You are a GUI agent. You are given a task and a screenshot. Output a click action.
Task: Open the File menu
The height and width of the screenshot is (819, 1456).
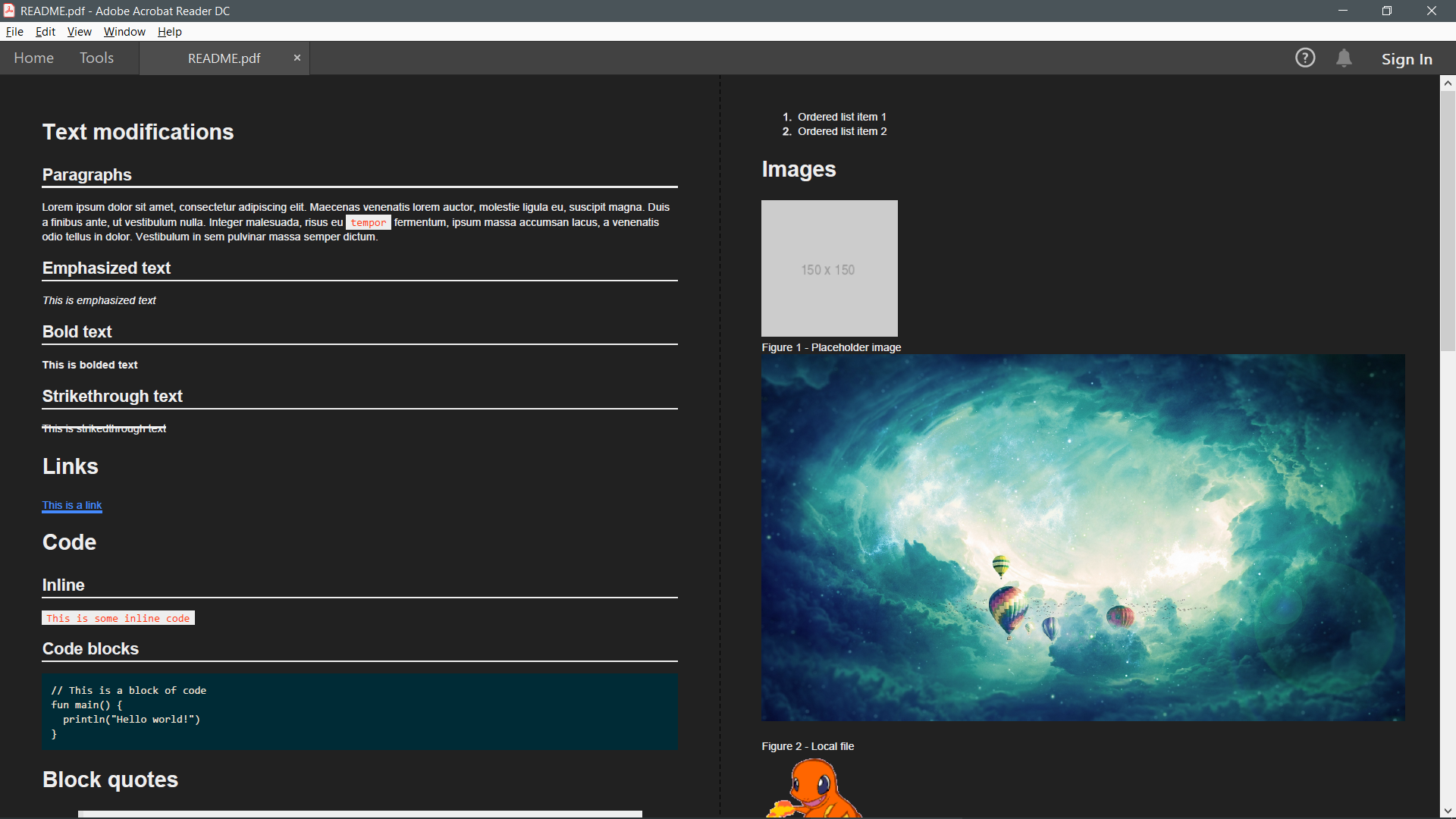14,32
